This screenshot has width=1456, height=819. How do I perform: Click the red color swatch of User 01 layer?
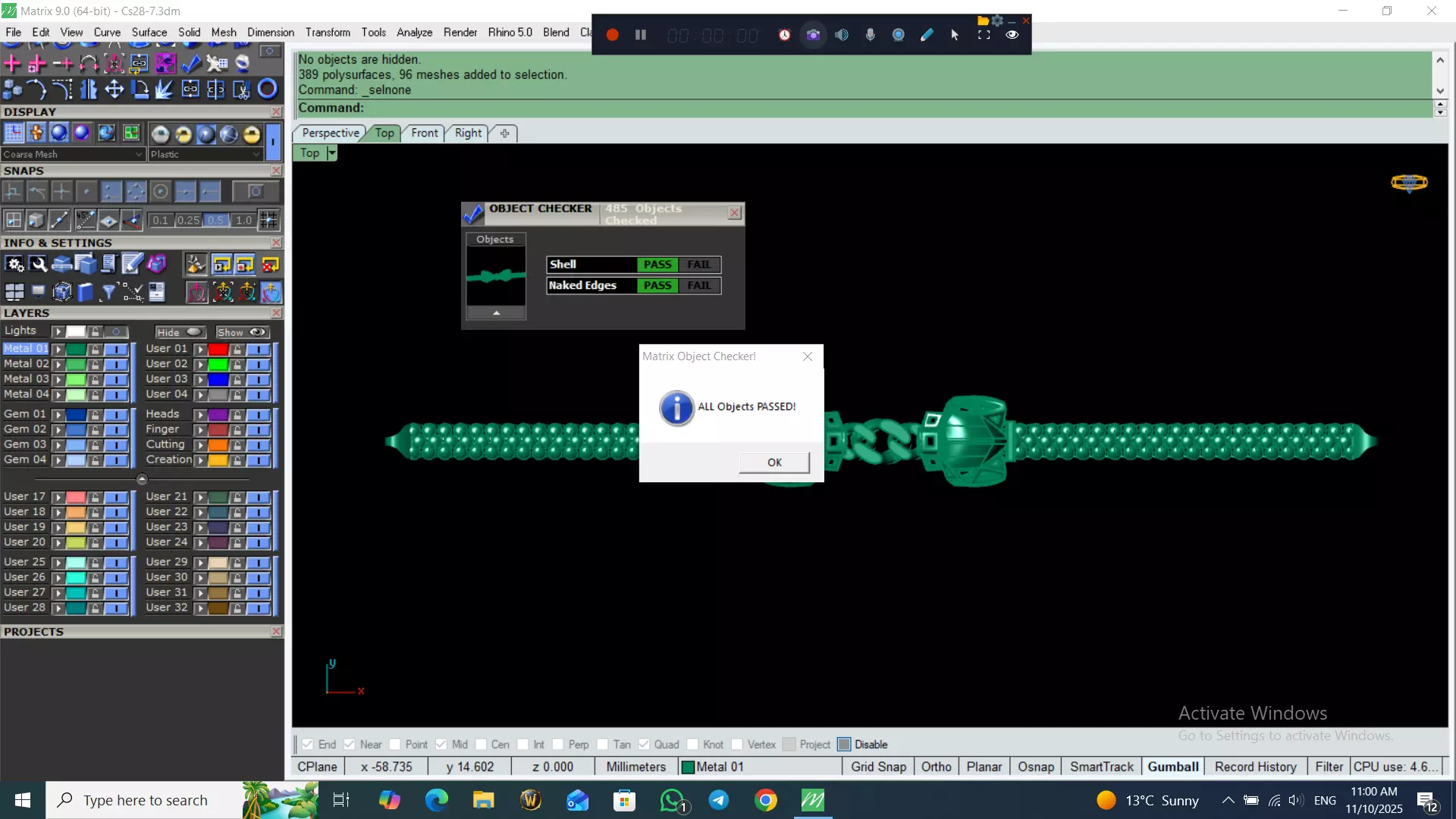[x=218, y=350]
